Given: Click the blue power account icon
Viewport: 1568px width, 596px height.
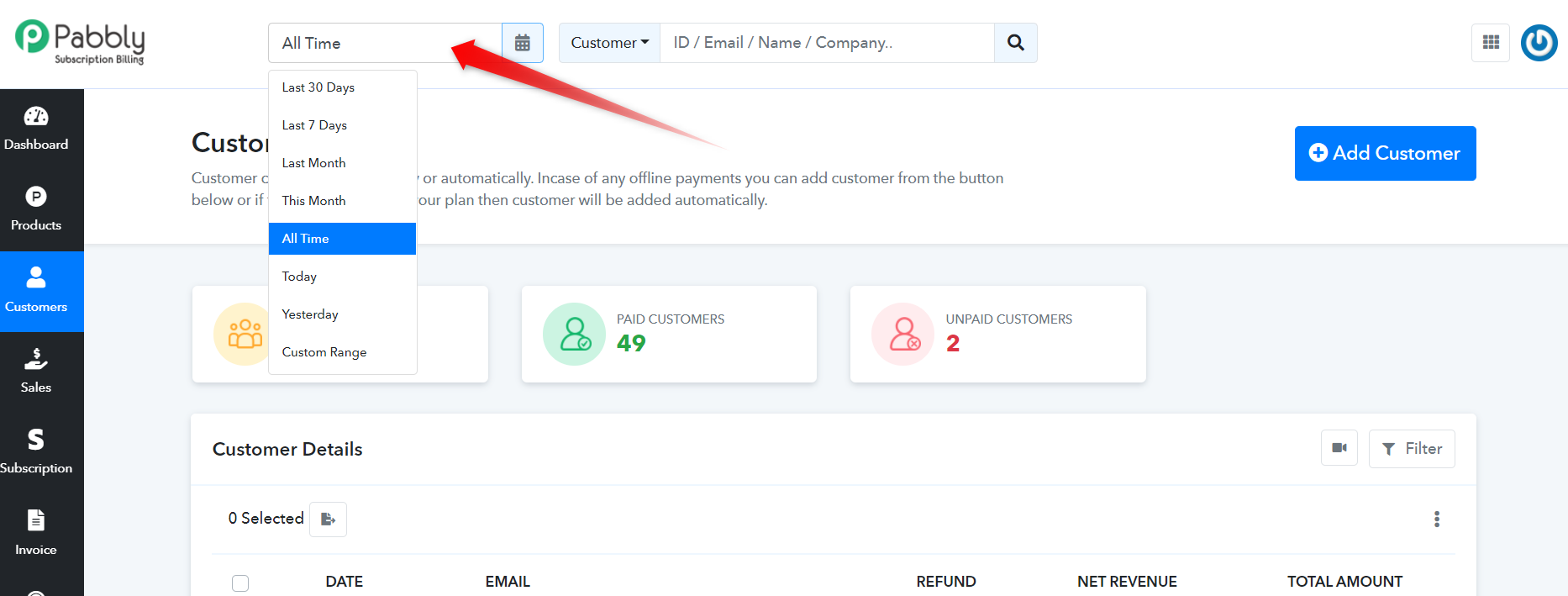Looking at the screenshot, I should click(1539, 43).
